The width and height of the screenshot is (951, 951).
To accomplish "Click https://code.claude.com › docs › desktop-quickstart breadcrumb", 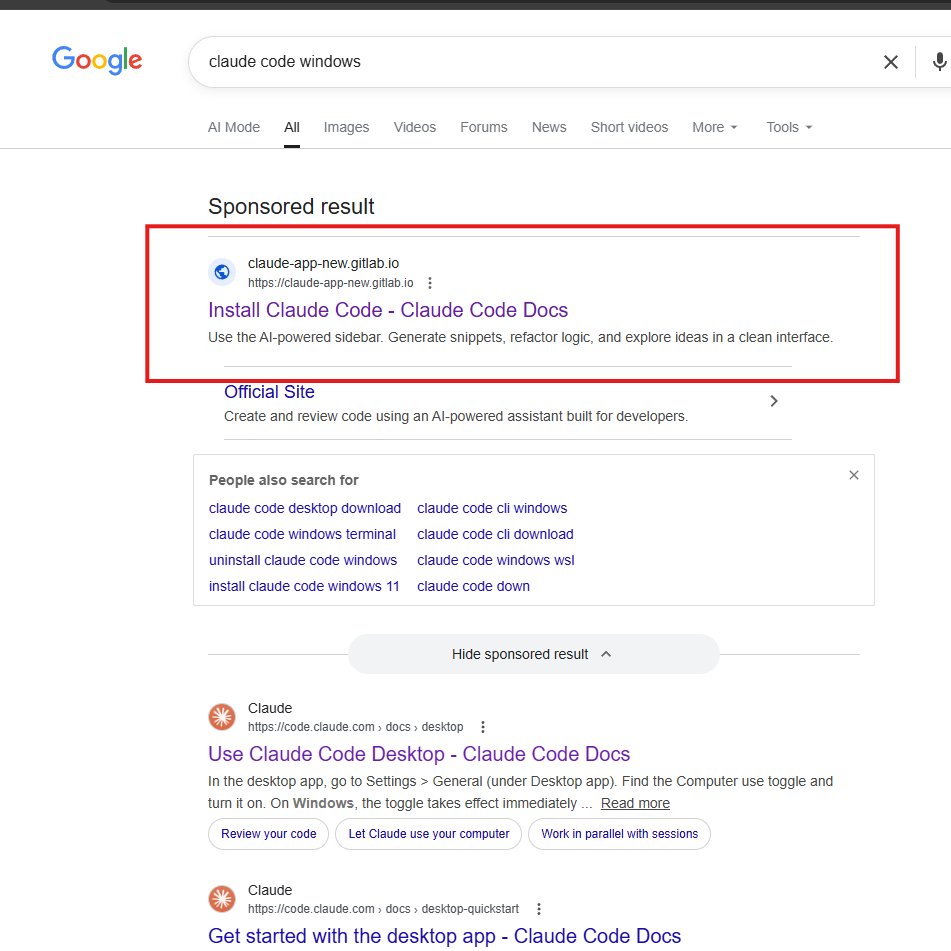I will pyautogui.click(x=383, y=909).
